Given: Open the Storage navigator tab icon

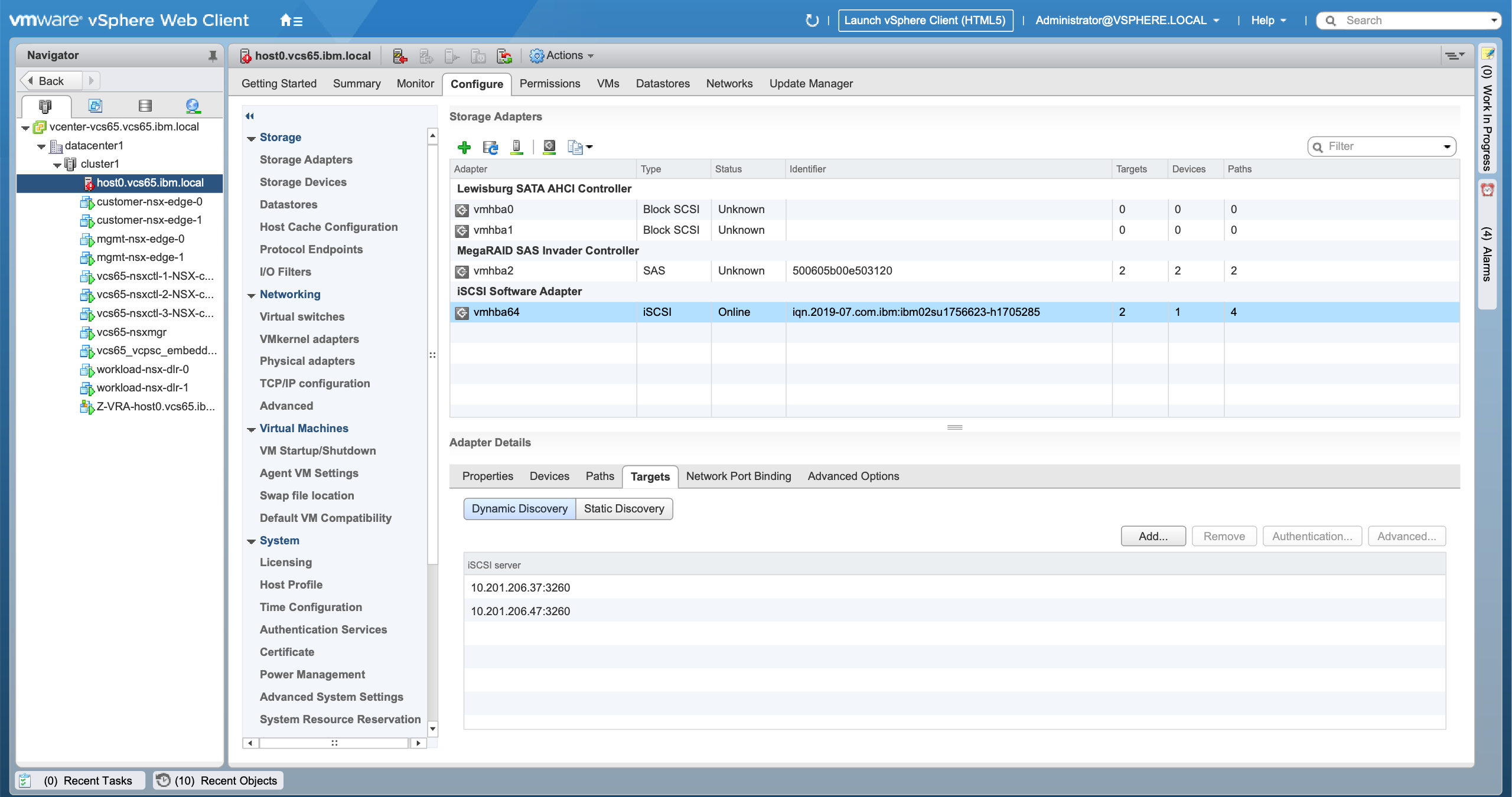Looking at the screenshot, I should coord(145,106).
